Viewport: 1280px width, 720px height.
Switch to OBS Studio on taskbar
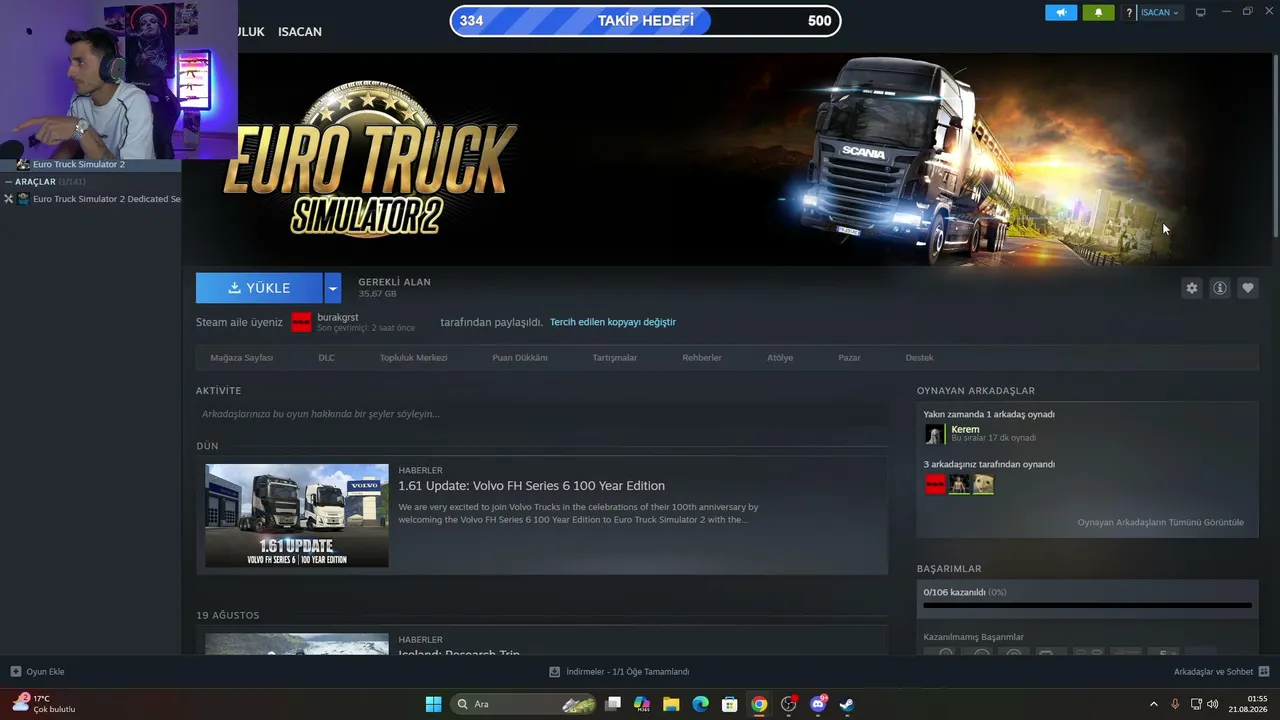point(789,704)
